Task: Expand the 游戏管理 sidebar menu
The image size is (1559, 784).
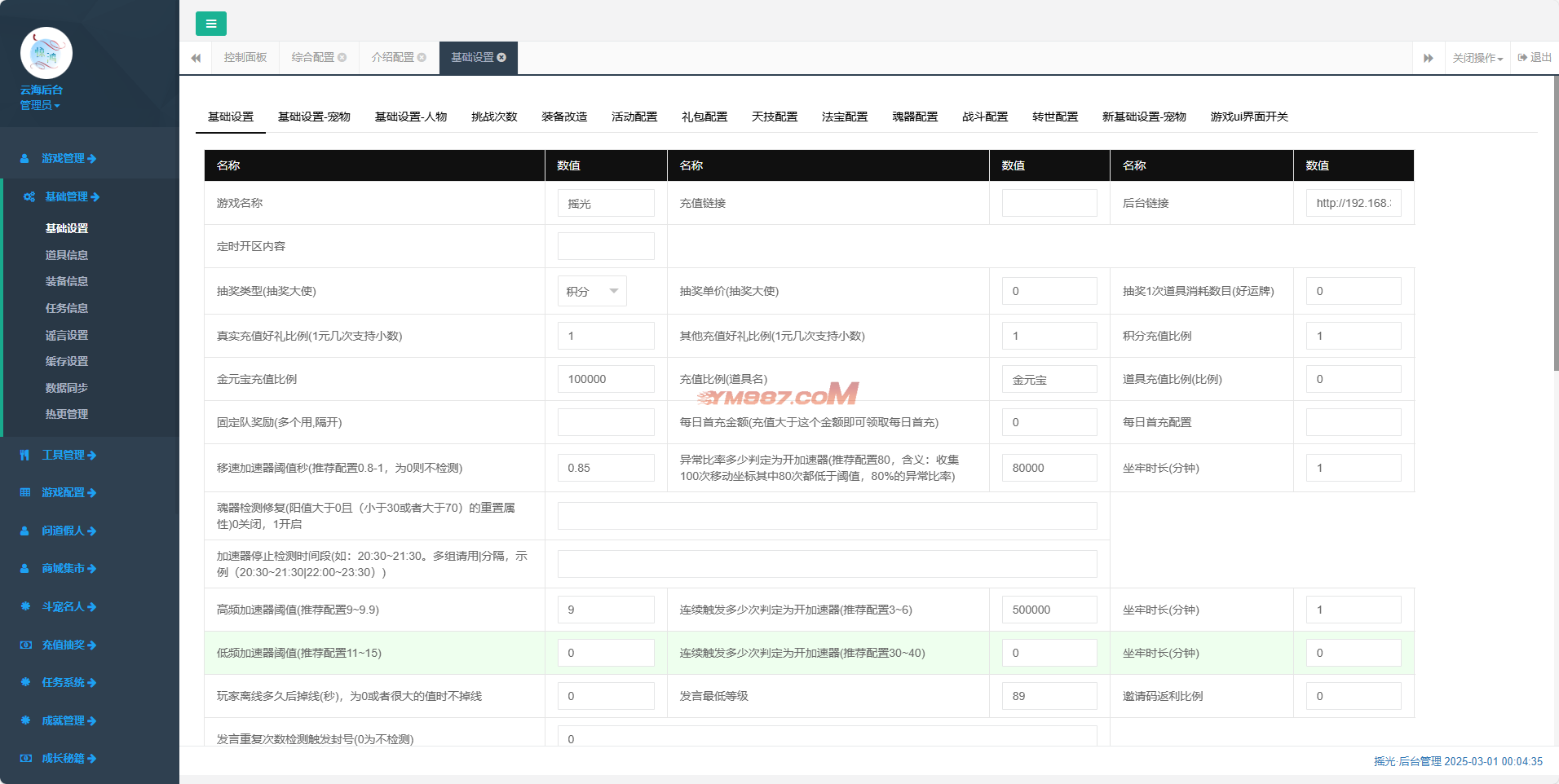Action: tap(68, 158)
